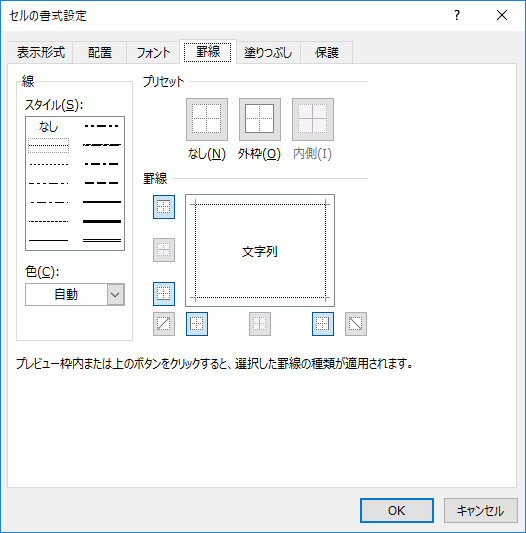Click inside the 文字列 border preview
Image resolution: width=526 pixels, height=533 pixels.
coord(260,251)
